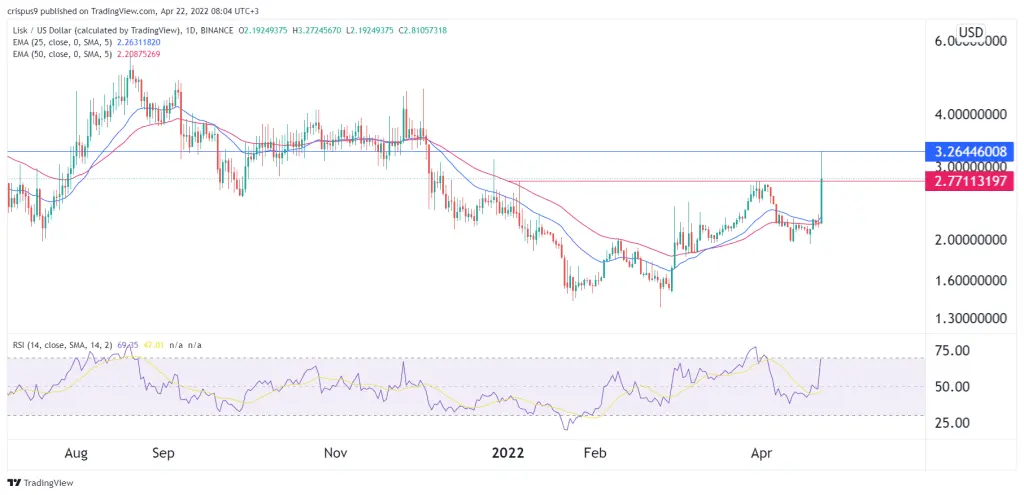Image resolution: width=1024 pixels, height=495 pixels.
Task: Click the 1.60000000 price axis label
Action: [x=969, y=281]
